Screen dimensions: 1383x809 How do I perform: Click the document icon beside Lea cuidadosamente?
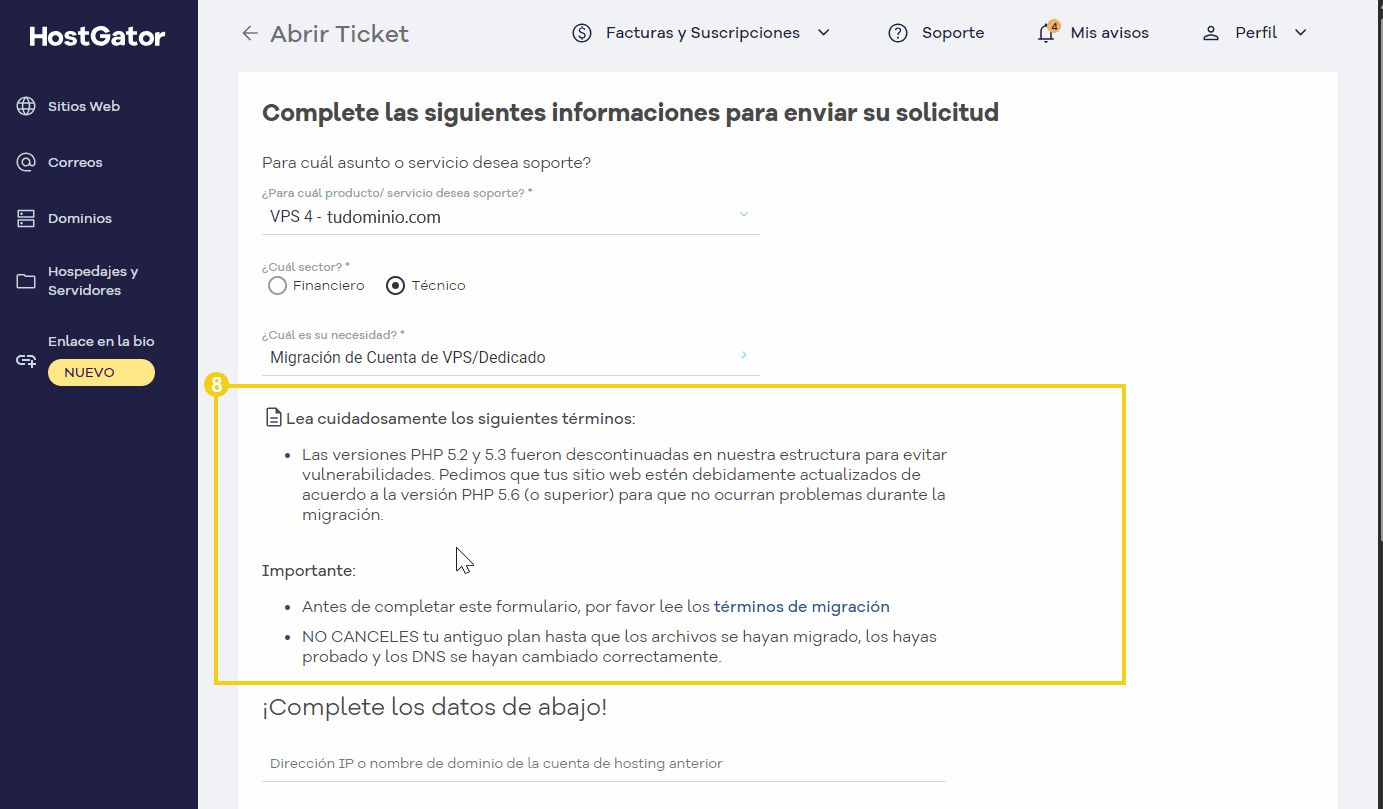(x=273, y=417)
